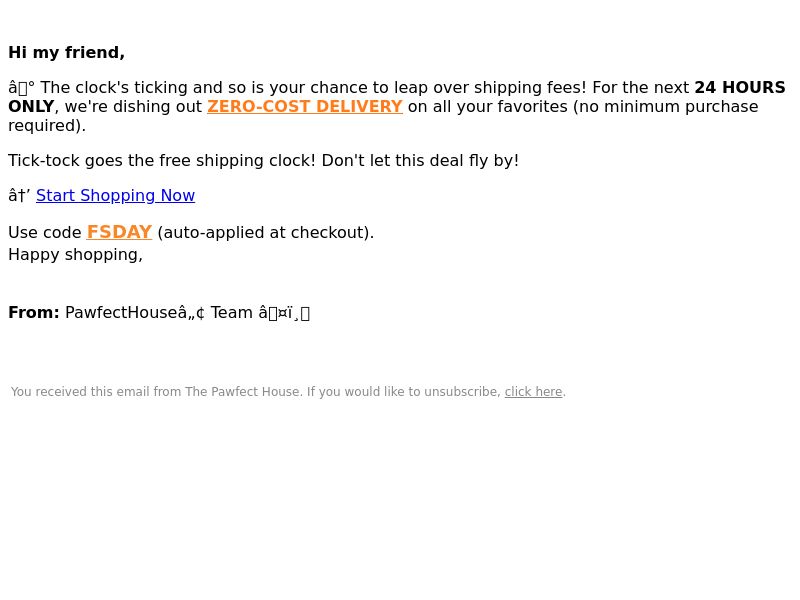
Task: Click the garbled trademark symbol after PawfectHouse
Action: [191, 313]
